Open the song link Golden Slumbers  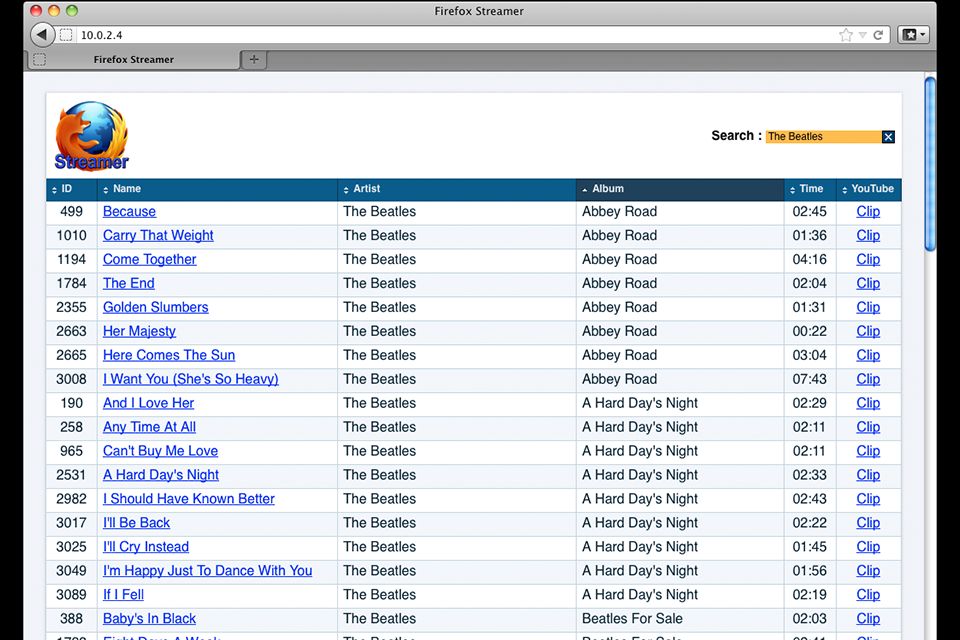click(x=156, y=307)
